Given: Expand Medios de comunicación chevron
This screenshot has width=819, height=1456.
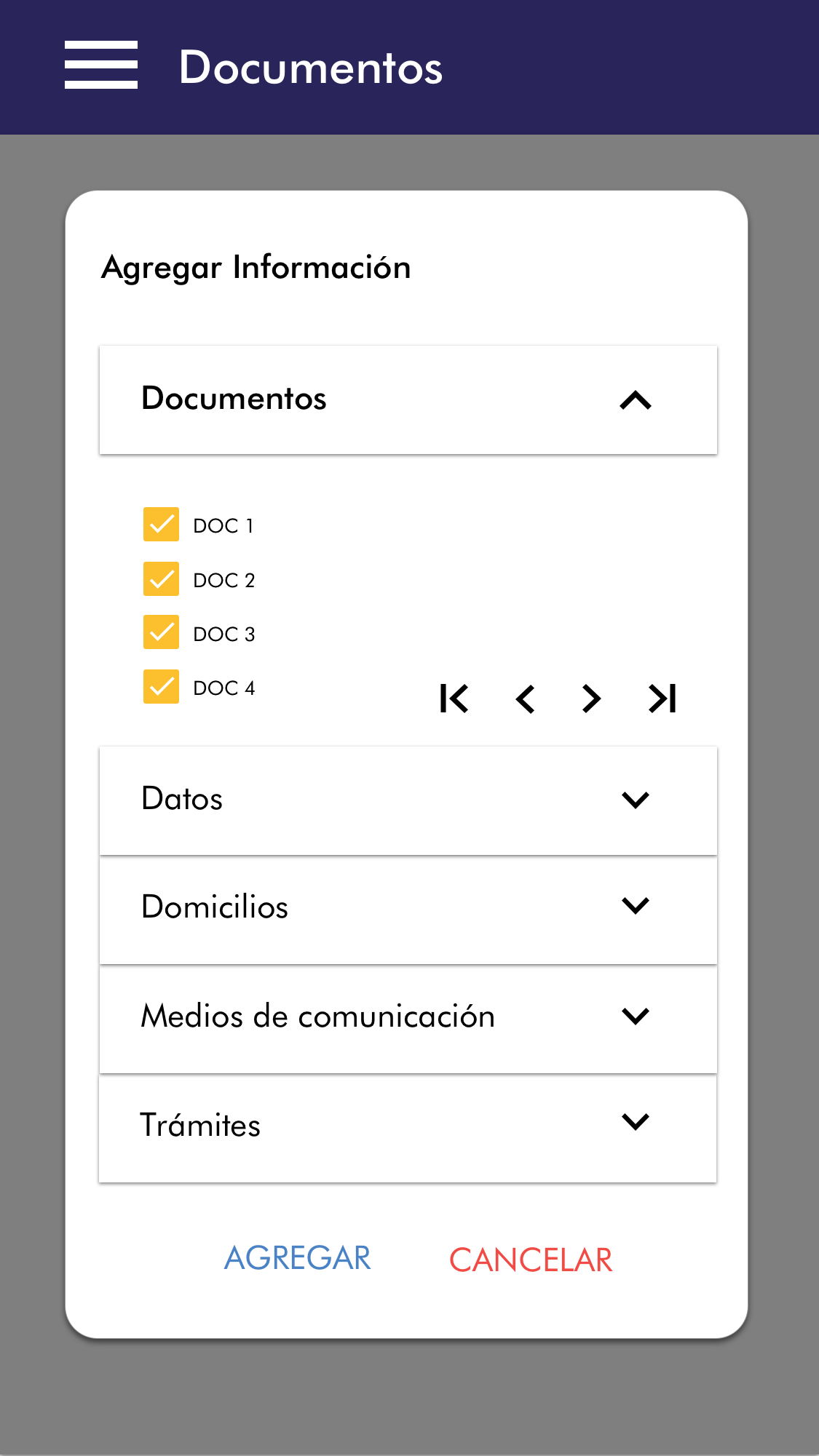Looking at the screenshot, I should (636, 1016).
